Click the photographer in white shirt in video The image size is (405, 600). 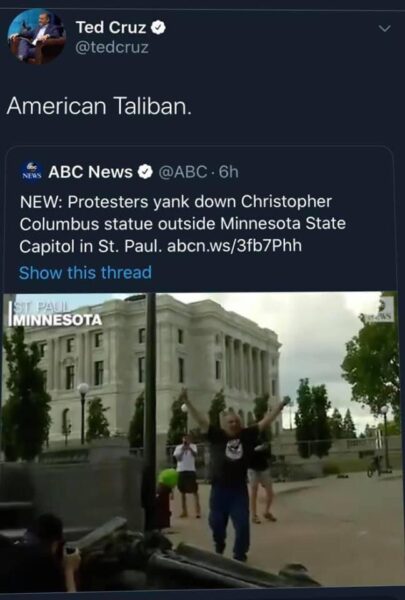(x=186, y=476)
